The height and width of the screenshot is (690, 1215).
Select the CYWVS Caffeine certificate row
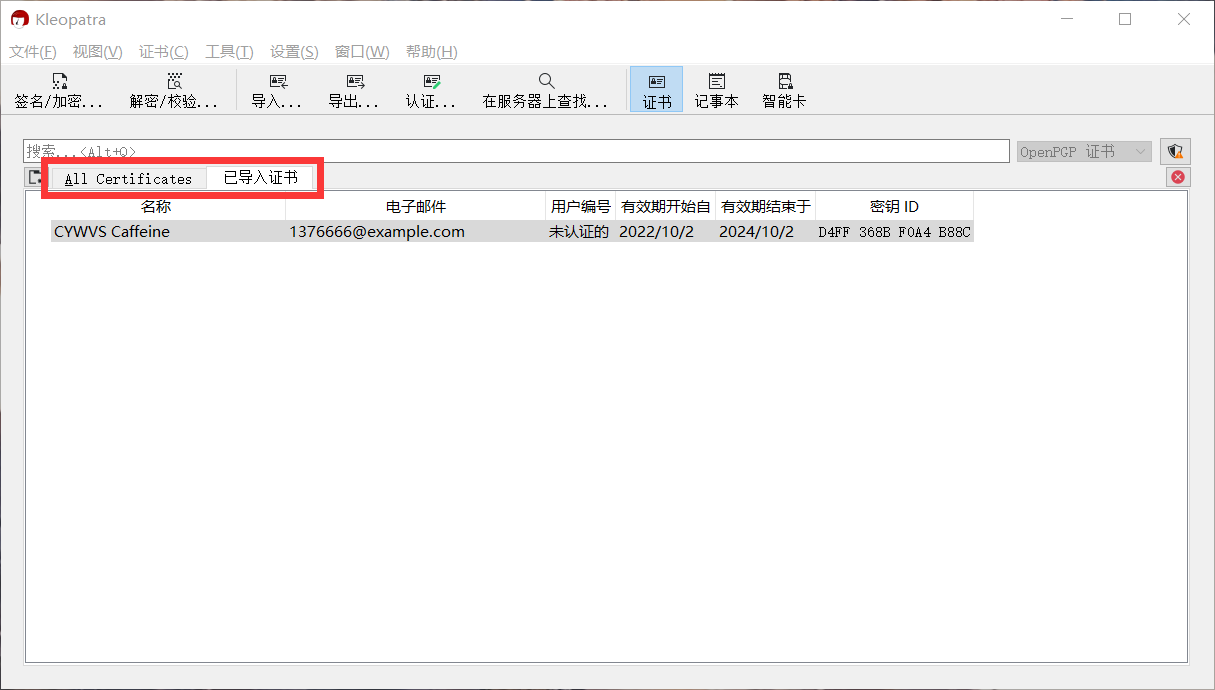click(x=300, y=231)
